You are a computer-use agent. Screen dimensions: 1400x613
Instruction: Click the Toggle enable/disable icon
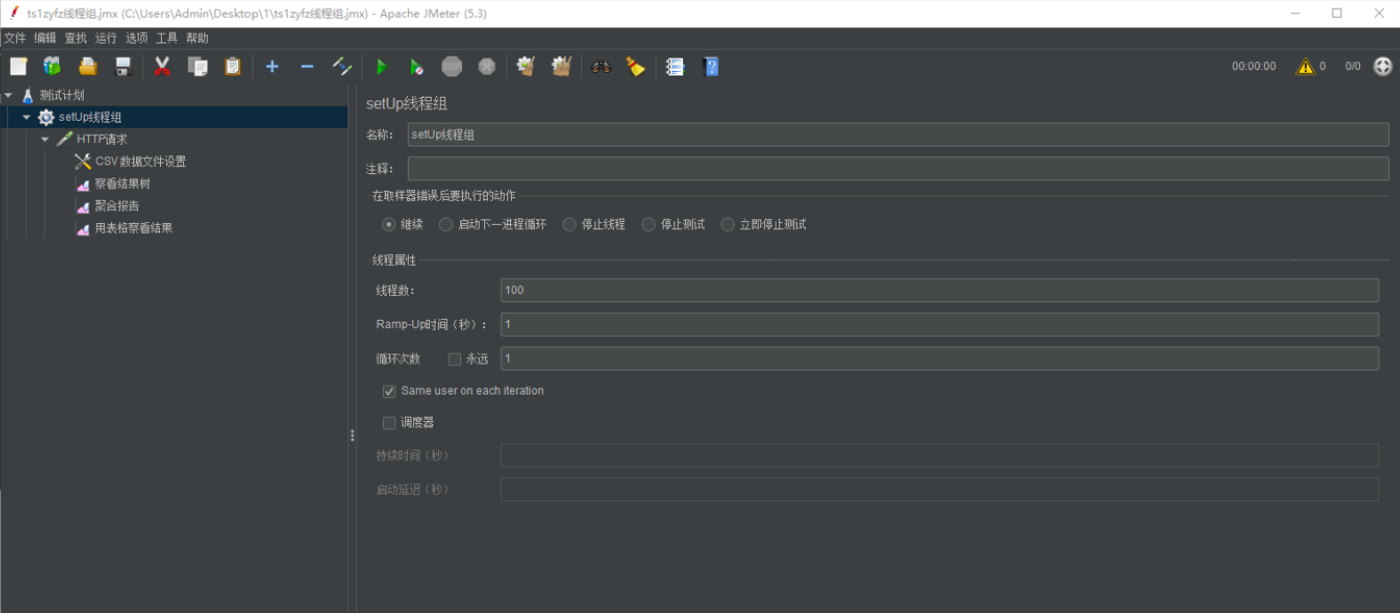342,67
